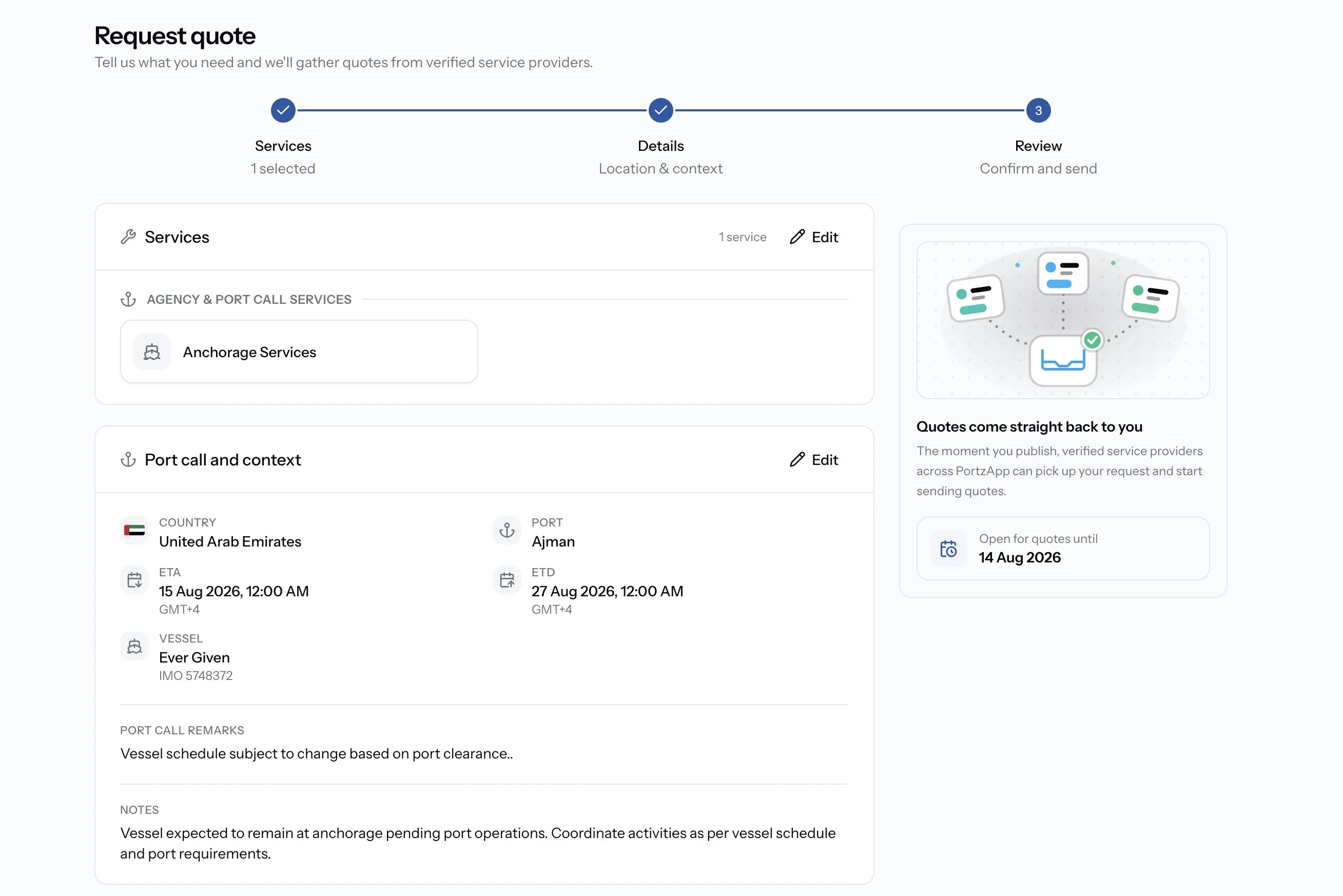Click the '27 Aug 2026, 12:00 AM' ETD value
Viewport: 1343px width, 896px height.
(x=607, y=591)
